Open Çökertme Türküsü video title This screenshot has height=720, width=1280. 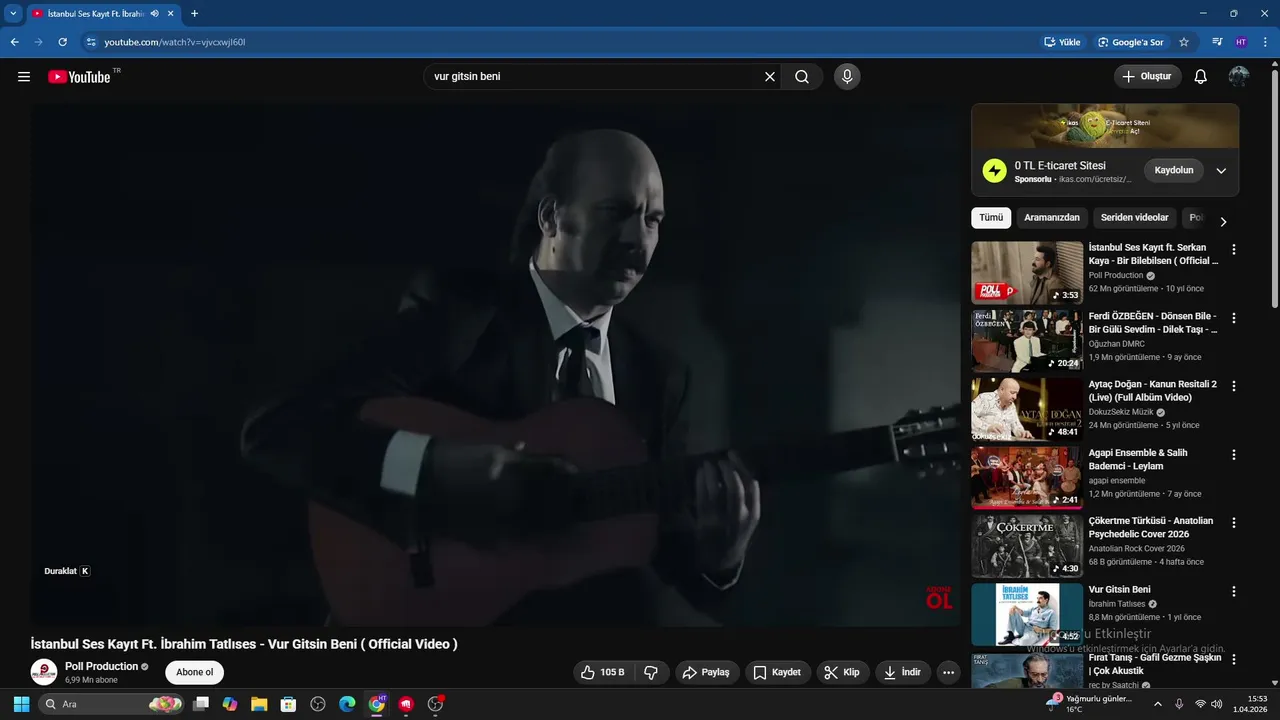click(x=1151, y=528)
